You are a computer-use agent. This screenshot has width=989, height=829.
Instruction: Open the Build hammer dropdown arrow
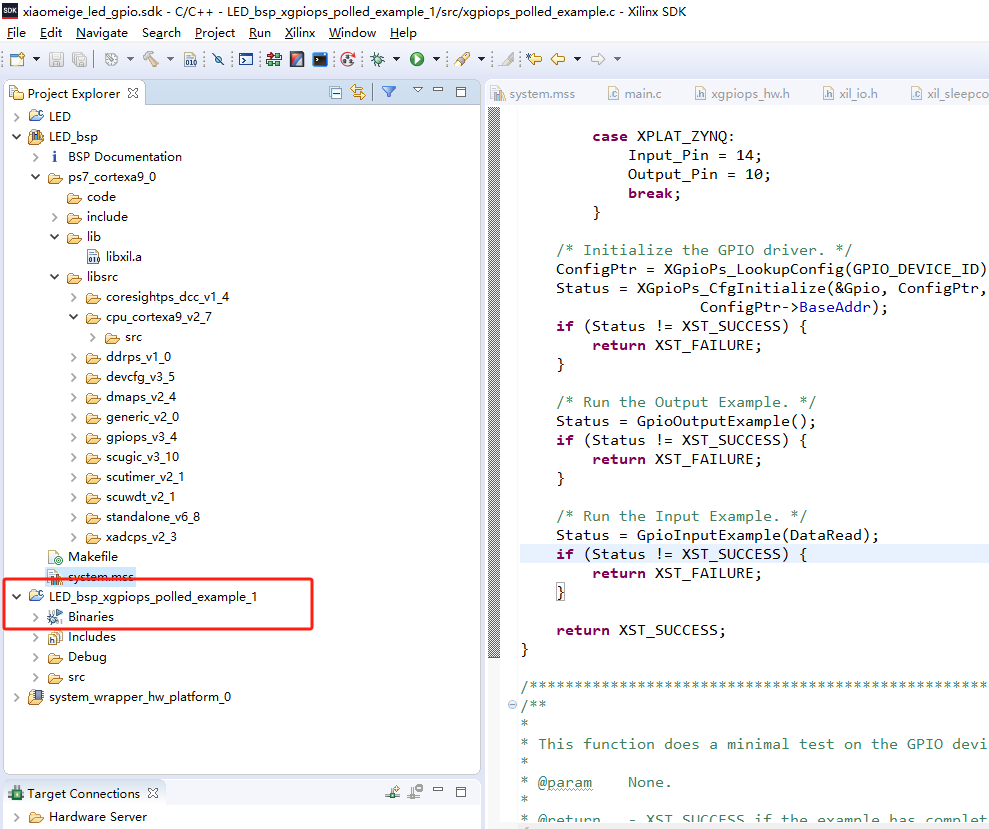click(x=170, y=59)
